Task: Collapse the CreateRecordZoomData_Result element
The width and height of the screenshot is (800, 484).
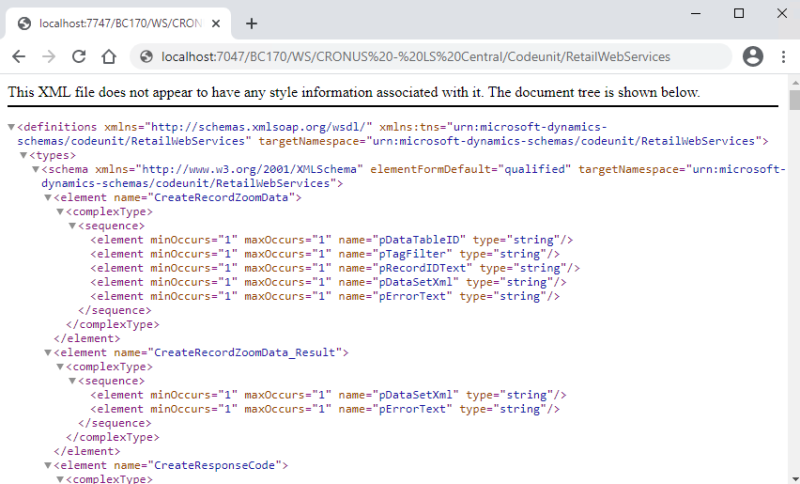Action: [x=49, y=353]
